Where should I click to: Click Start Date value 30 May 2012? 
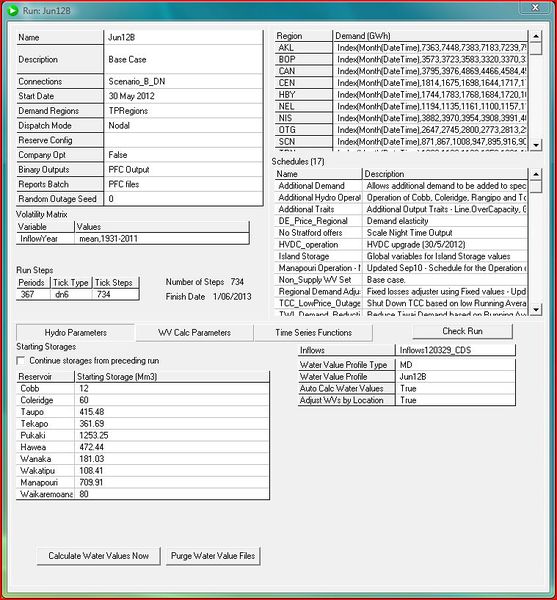(x=183, y=96)
